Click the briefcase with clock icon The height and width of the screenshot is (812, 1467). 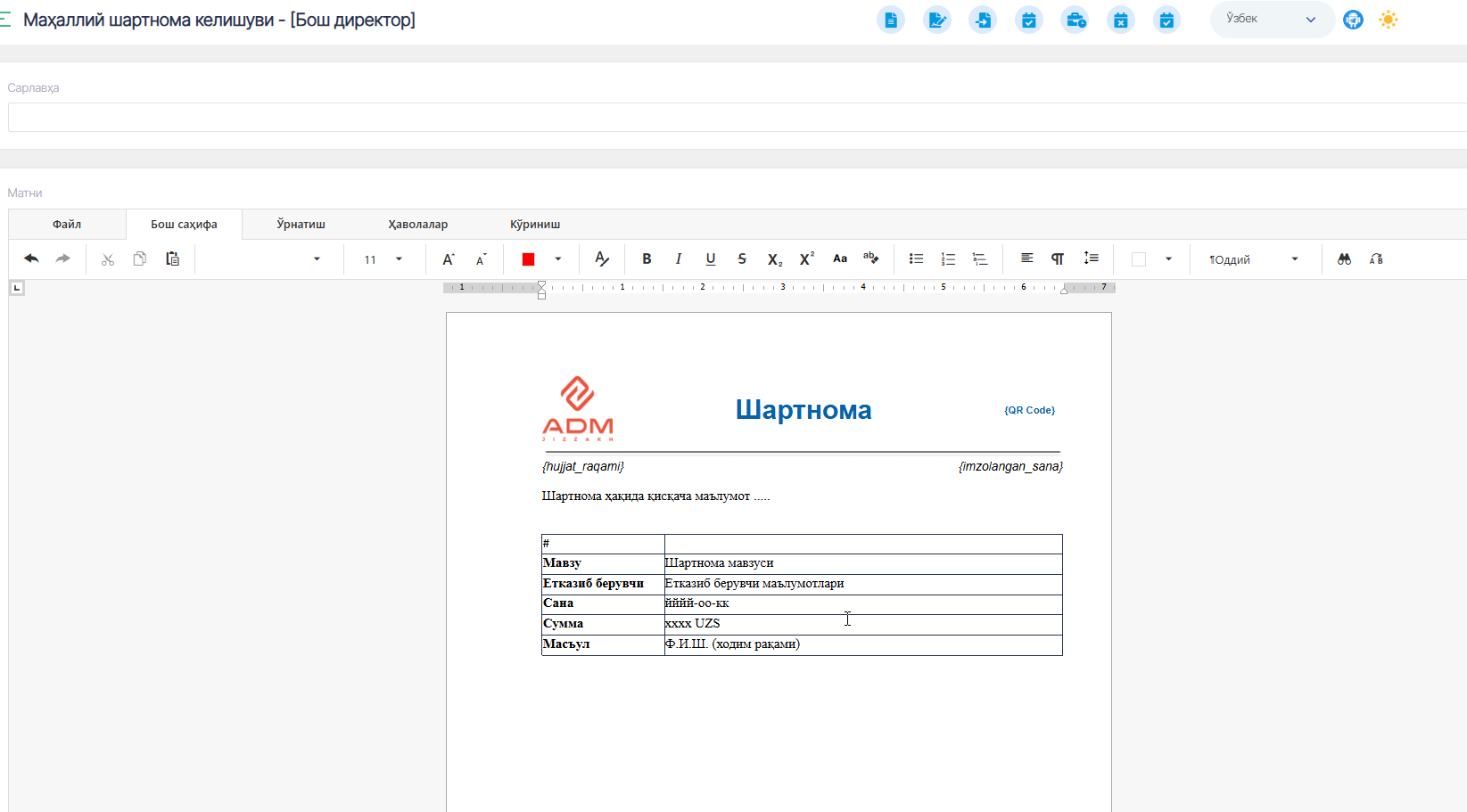(x=1075, y=20)
